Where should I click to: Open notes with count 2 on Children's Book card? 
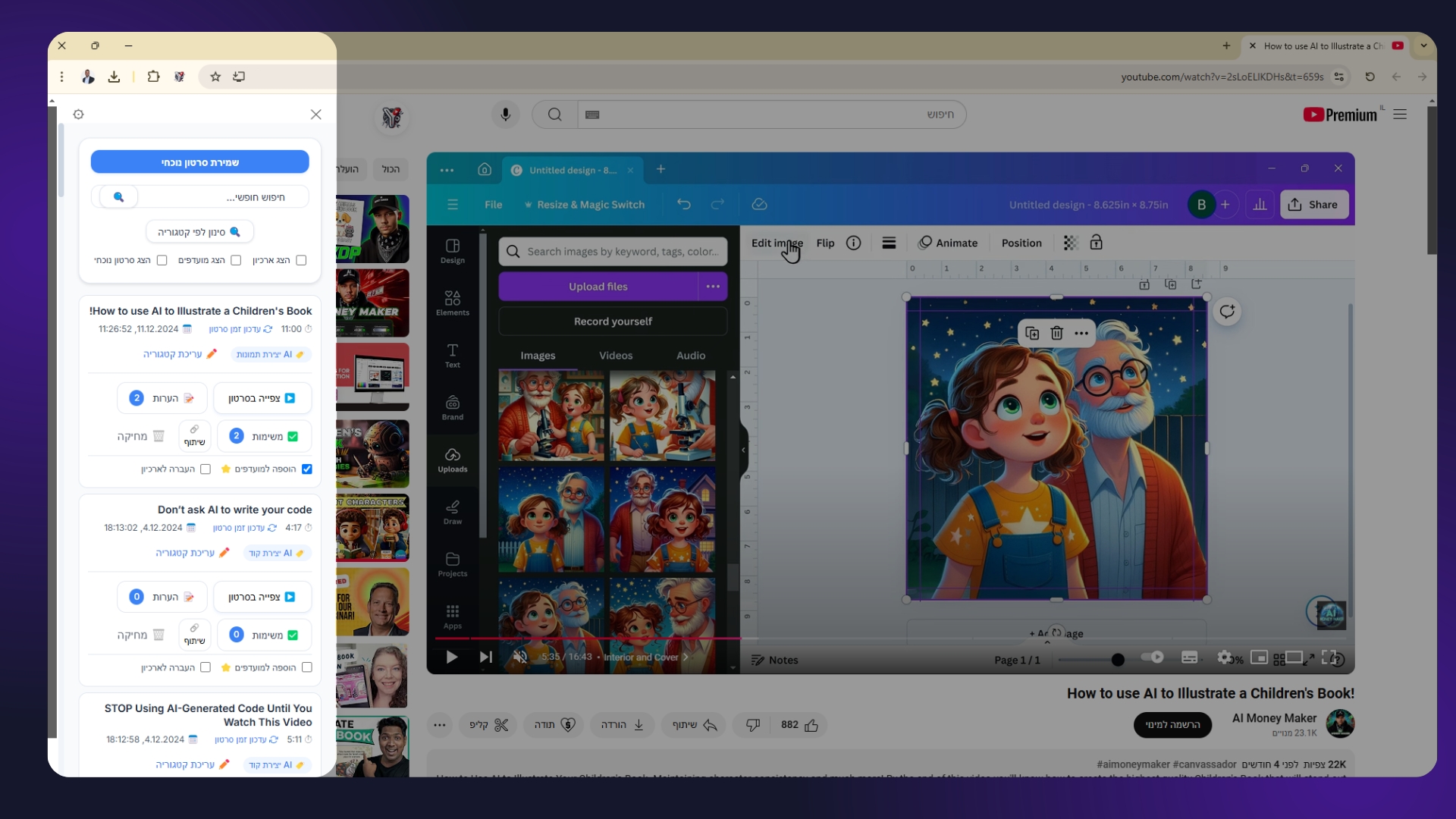(162, 398)
